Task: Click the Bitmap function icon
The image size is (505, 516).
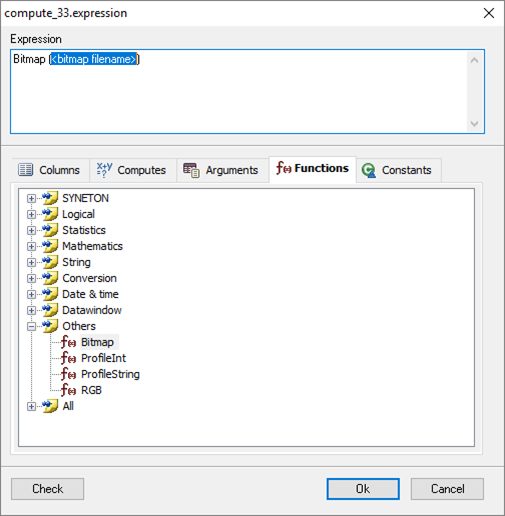Action: point(68,342)
